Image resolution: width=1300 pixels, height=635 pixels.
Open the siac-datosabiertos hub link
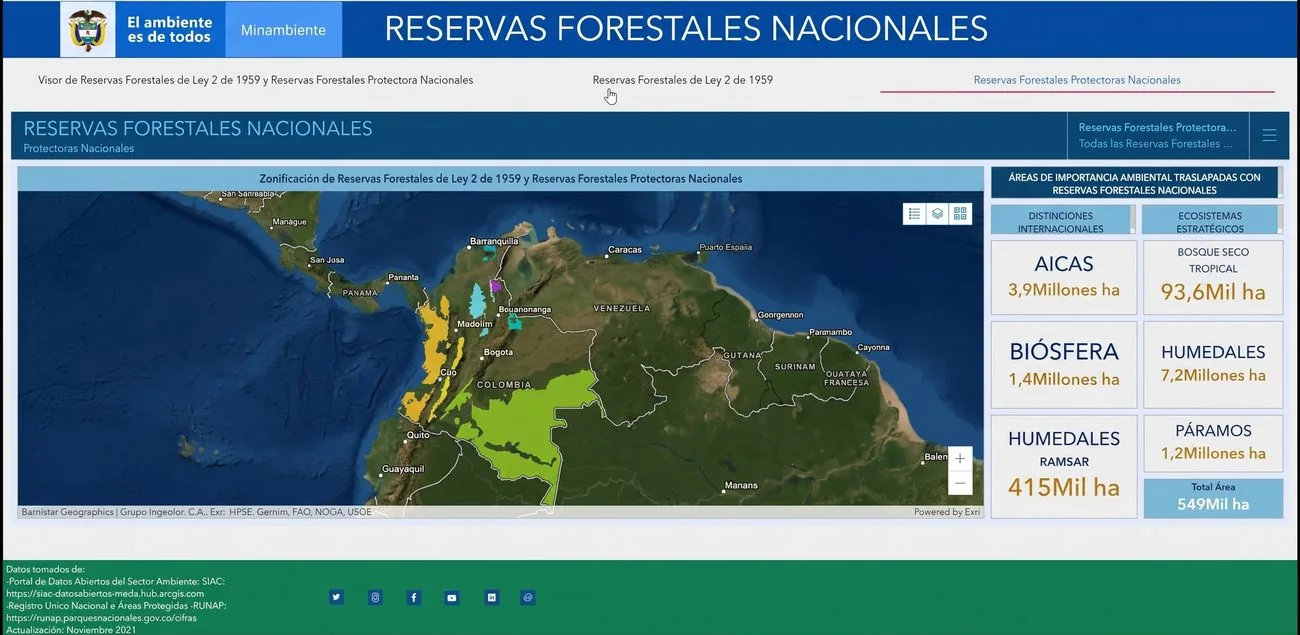105,594
